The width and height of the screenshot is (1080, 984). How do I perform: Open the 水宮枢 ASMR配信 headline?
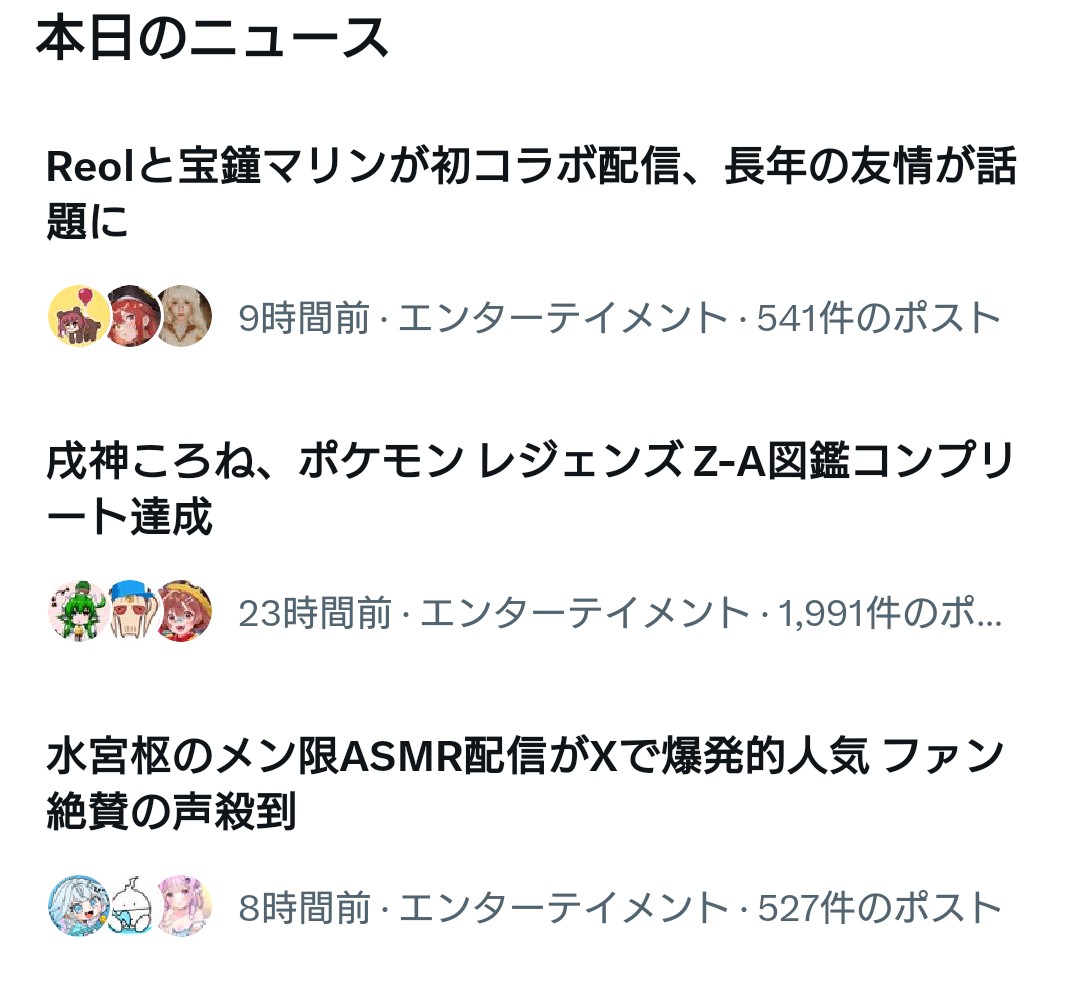click(x=526, y=783)
